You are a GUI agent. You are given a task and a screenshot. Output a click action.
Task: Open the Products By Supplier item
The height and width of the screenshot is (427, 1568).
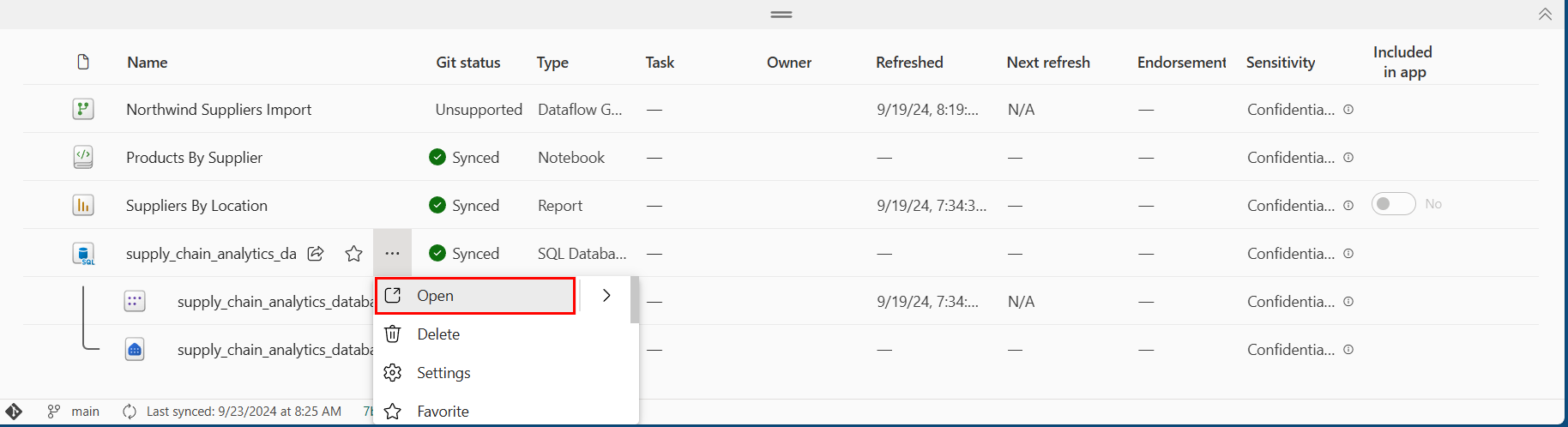point(194,157)
